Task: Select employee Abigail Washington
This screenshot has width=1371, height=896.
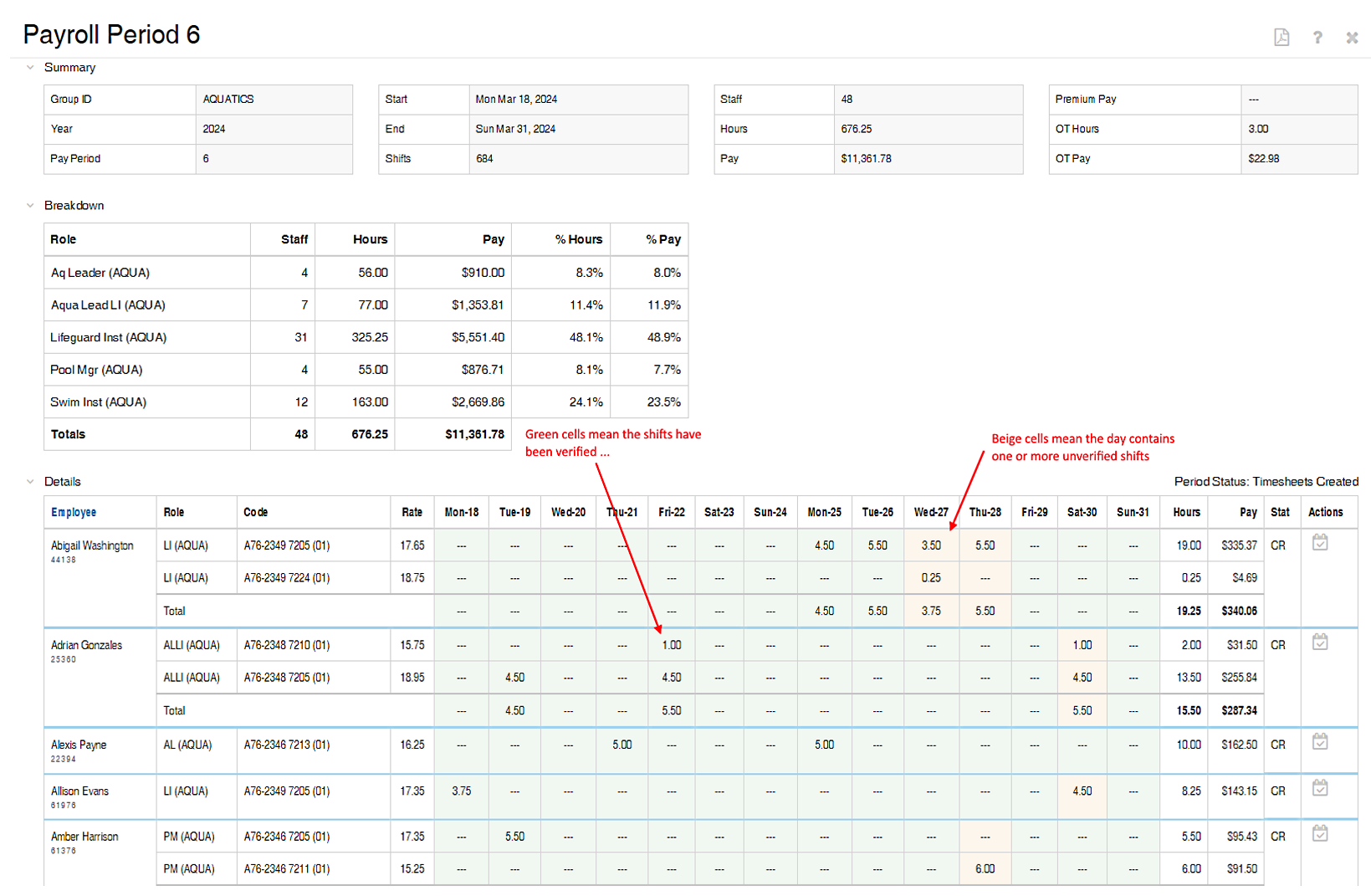Action: (92, 545)
